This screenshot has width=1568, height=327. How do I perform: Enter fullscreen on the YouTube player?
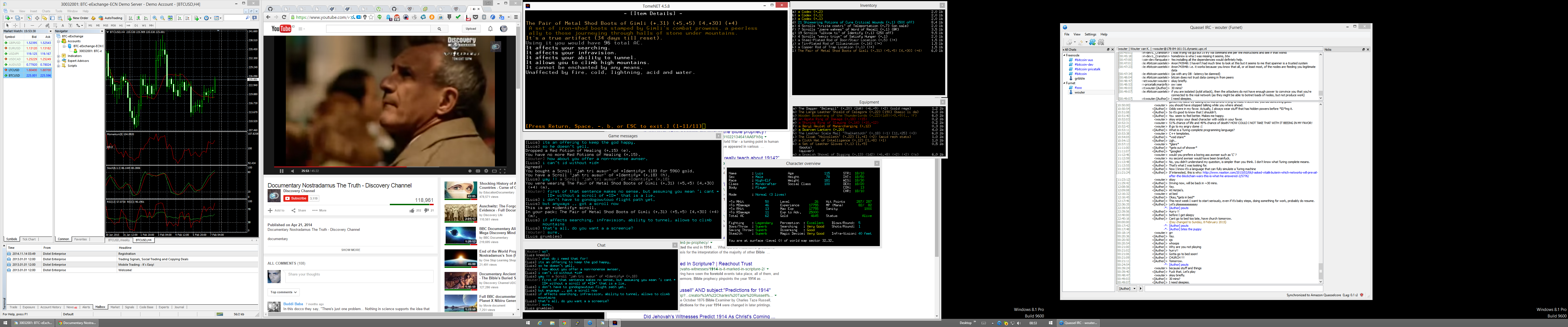point(503,171)
